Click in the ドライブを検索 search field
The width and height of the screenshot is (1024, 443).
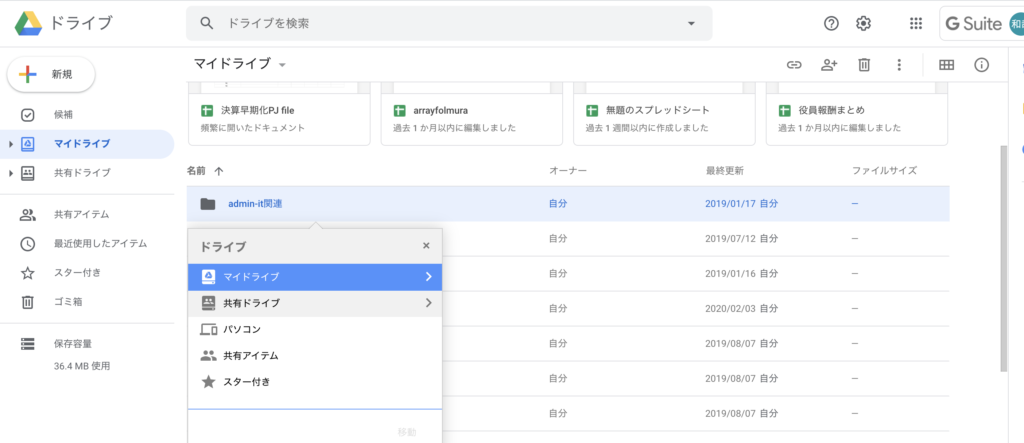[451, 24]
